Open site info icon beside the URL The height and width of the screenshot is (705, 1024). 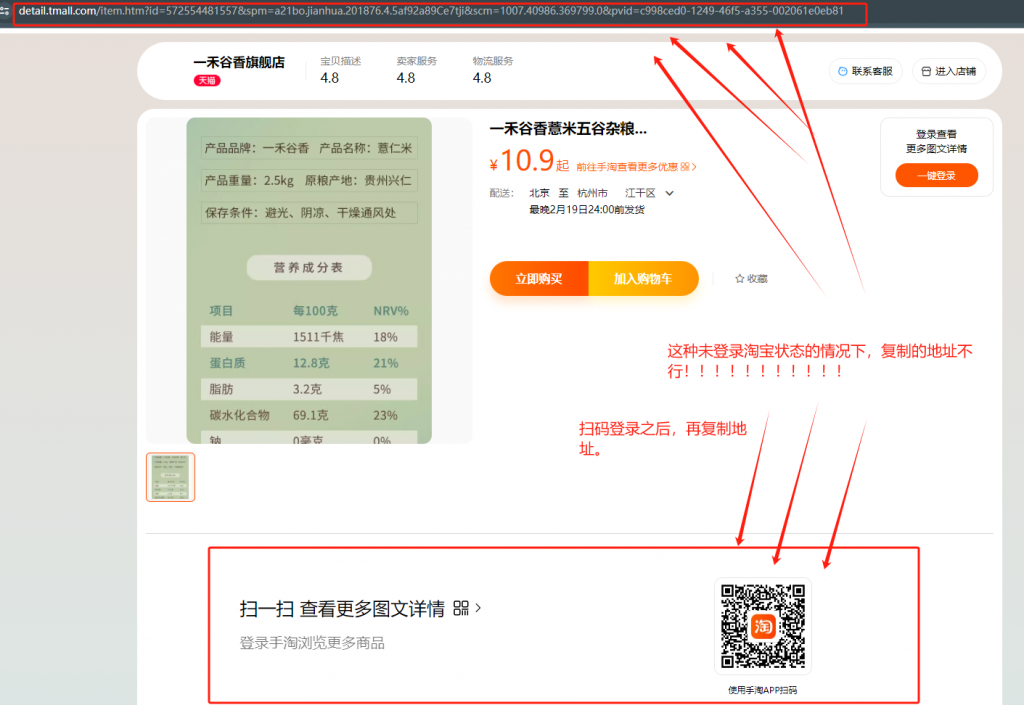click(x=5, y=11)
